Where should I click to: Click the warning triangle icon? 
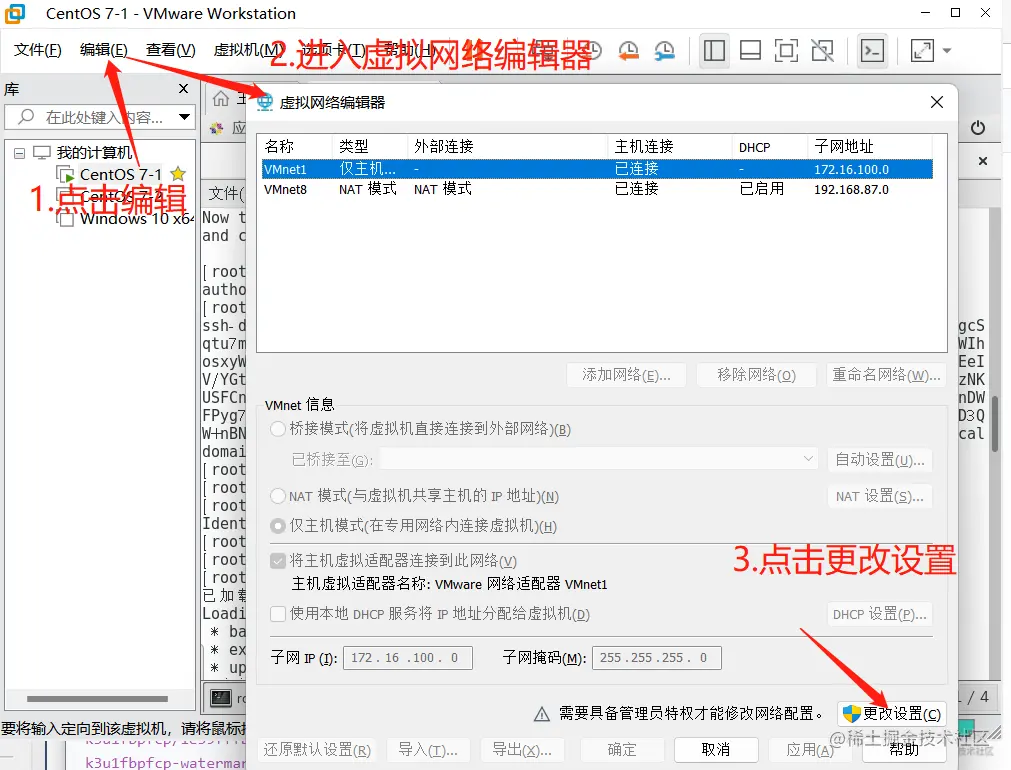pyautogui.click(x=542, y=714)
